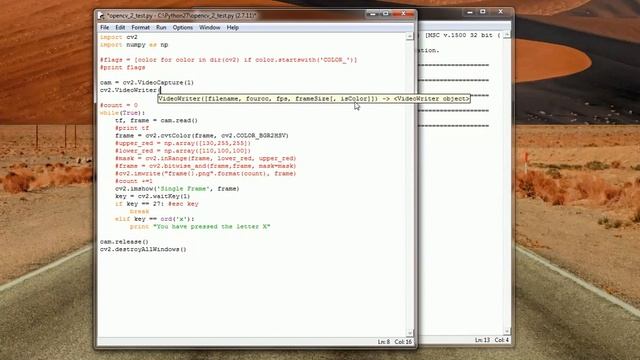The width and height of the screenshot is (640, 360).
Task: Click the '#upper_red = np.array' comment line
Action: pos(183,143)
